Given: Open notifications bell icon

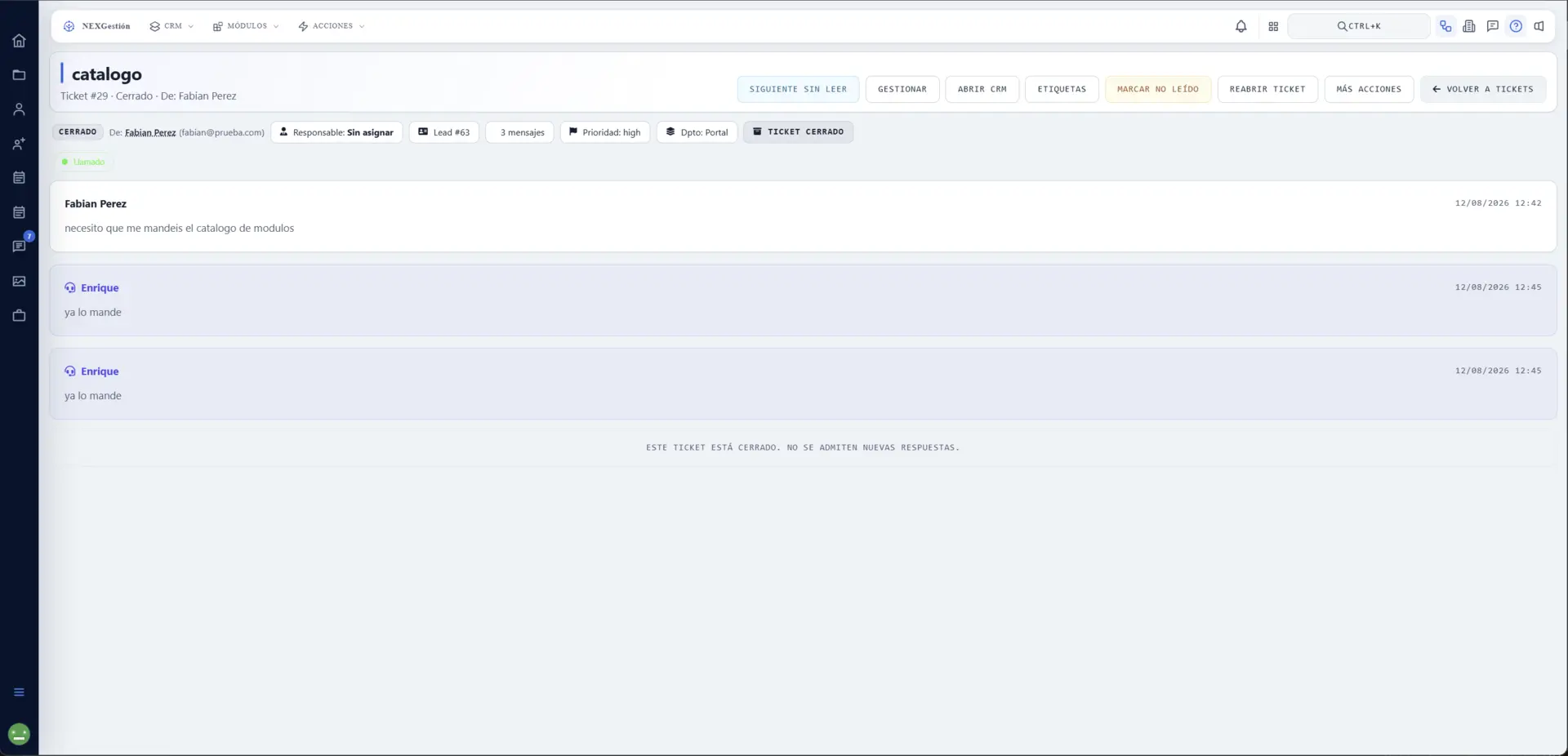Looking at the screenshot, I should pyautogui.click(x=1241, y=26).
